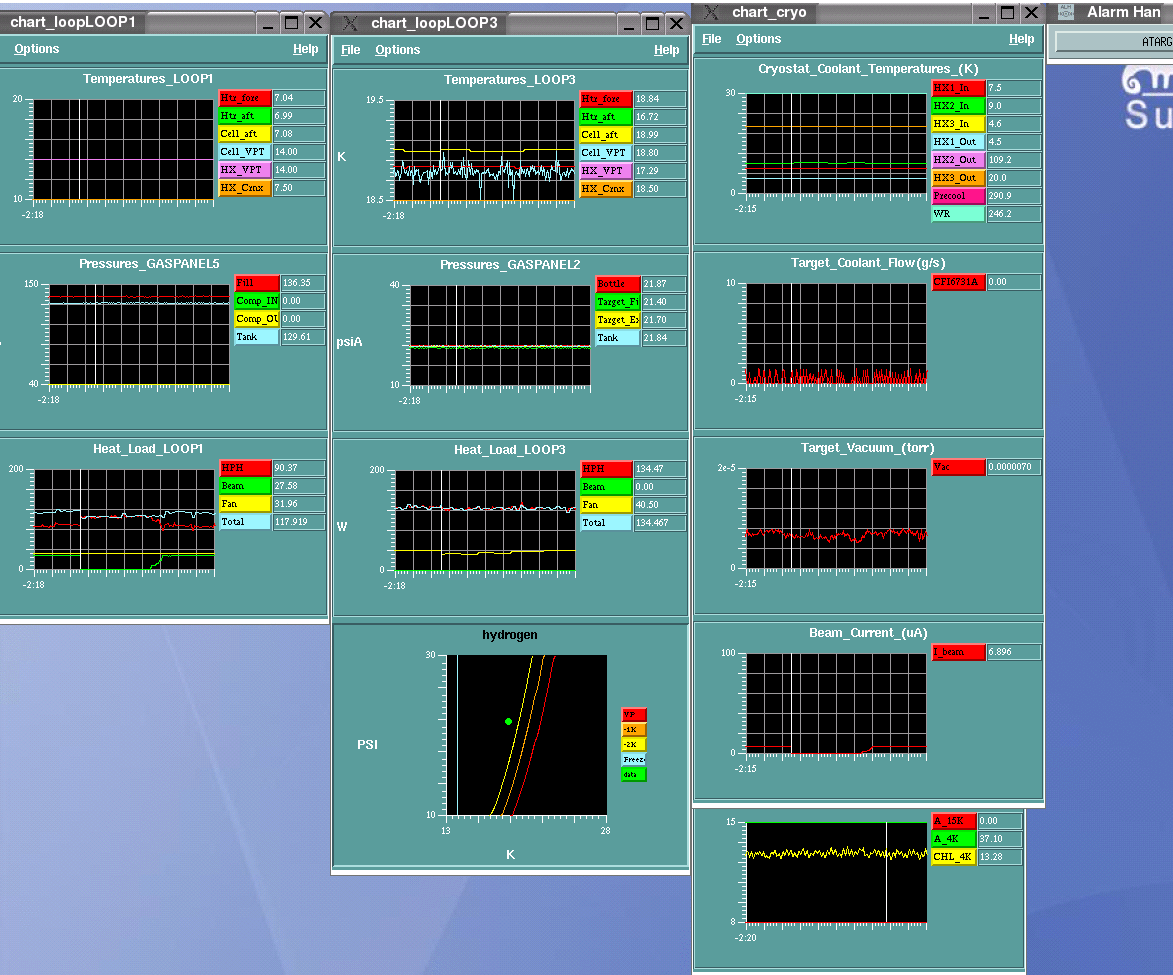Click CHL_4K legend in bottom cryo chart
The image size is (1173, 975).
954,857
